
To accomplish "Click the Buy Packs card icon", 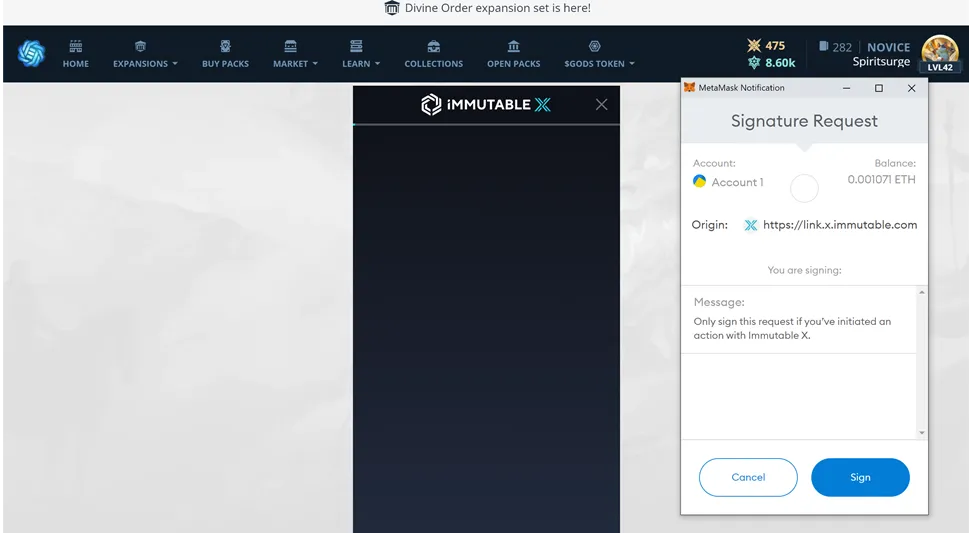I will tap(225, 46).
